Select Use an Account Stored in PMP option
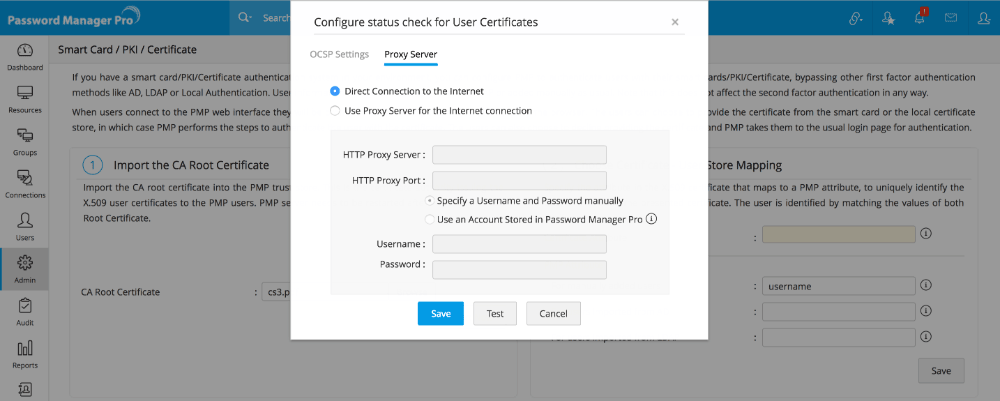This screenshot has height=401, width=1000. point(430,219)
